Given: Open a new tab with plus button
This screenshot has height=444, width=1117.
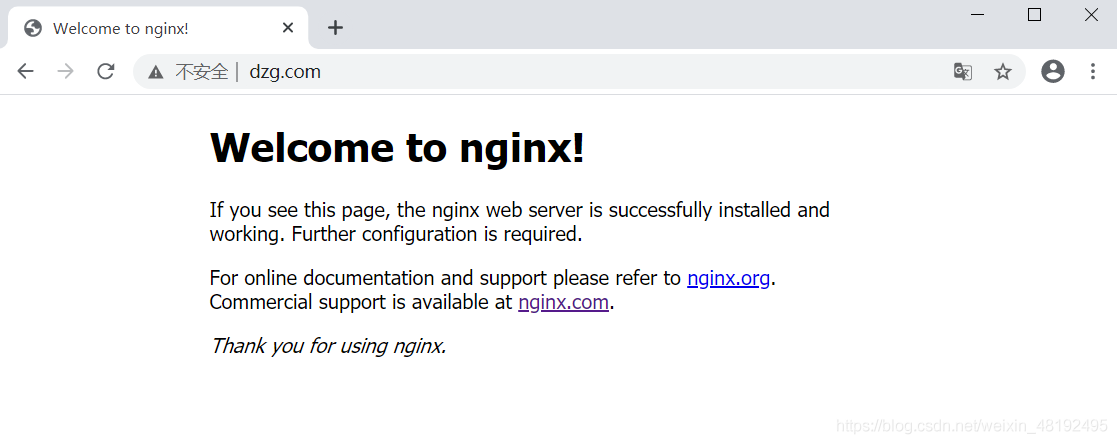Looking at the screenshot, I should [336, 28].
